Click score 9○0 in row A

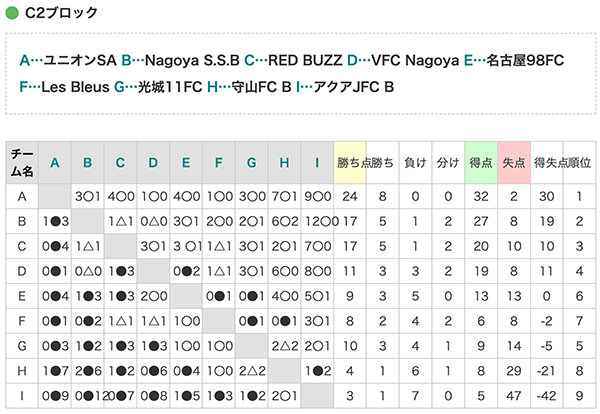pos(317,196)
